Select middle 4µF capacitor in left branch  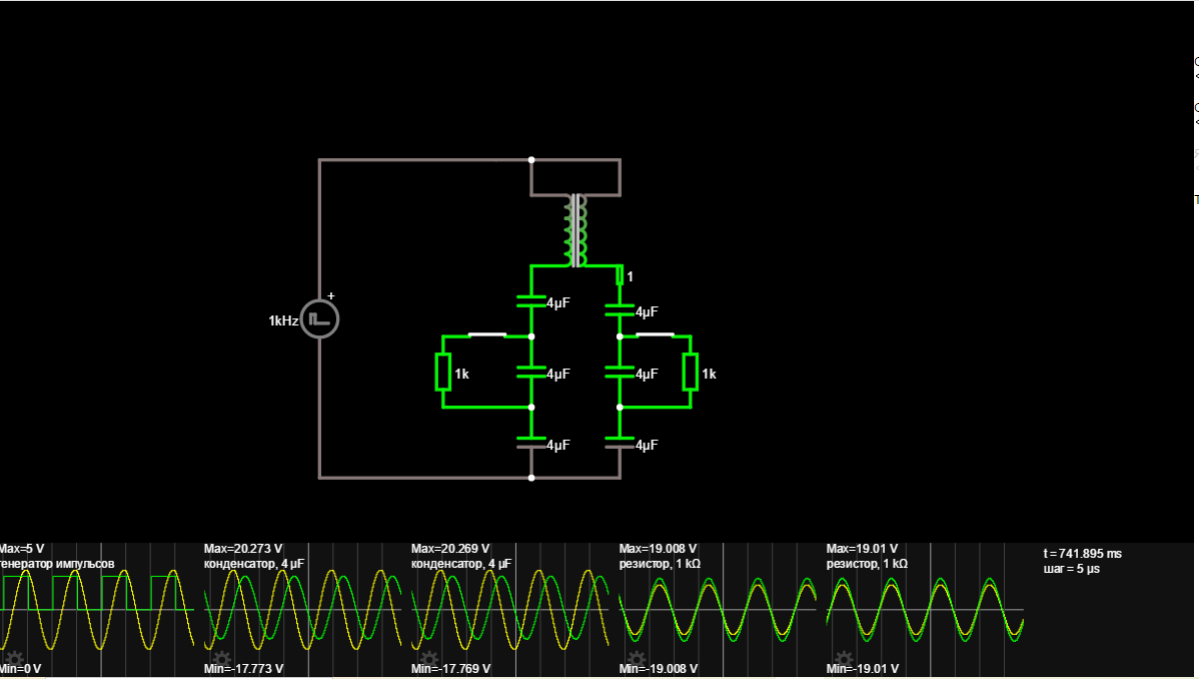(x=531, y=372)
